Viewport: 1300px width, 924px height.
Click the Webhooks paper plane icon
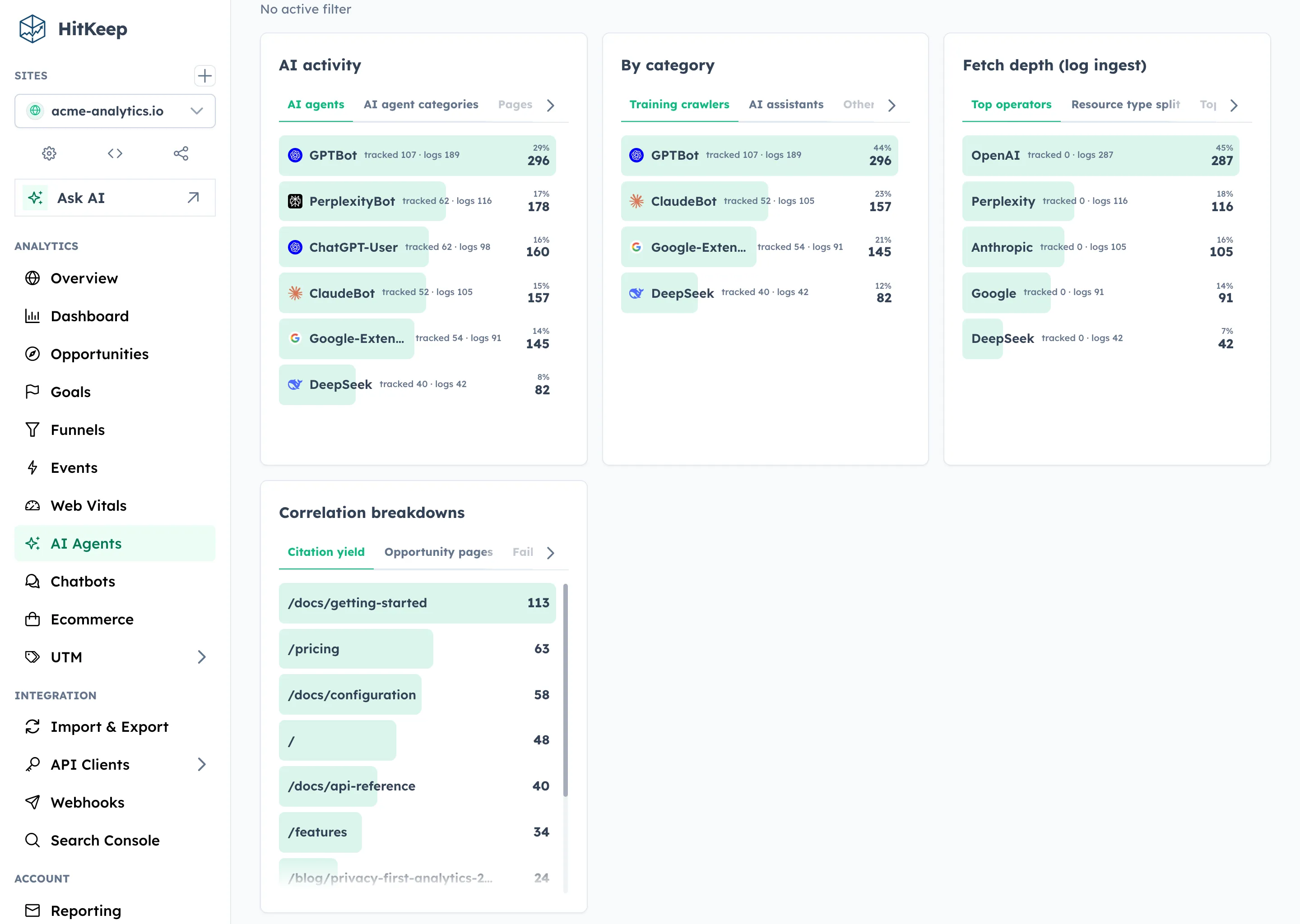[32, 802]
